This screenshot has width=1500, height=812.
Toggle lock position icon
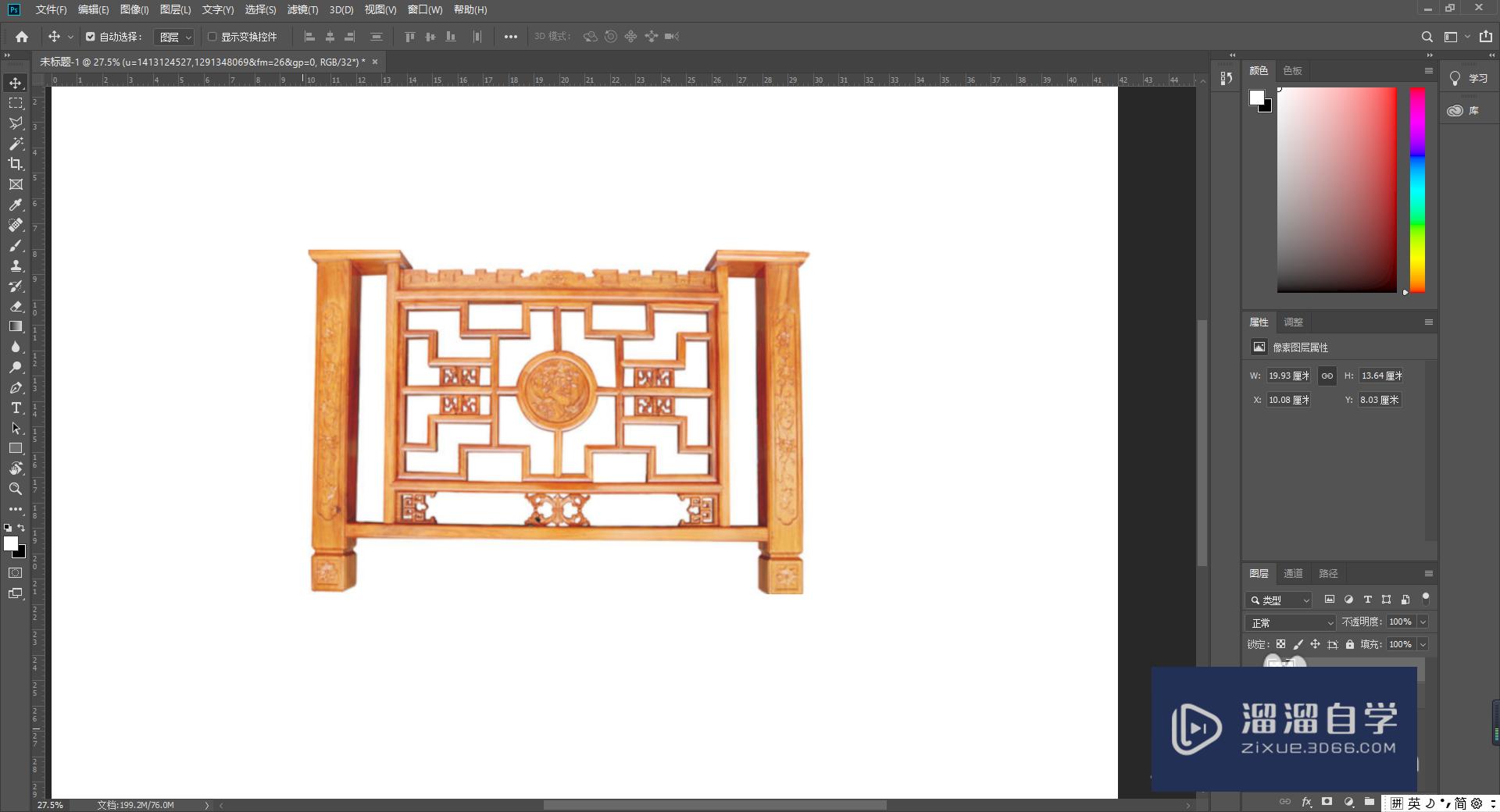1315,644
